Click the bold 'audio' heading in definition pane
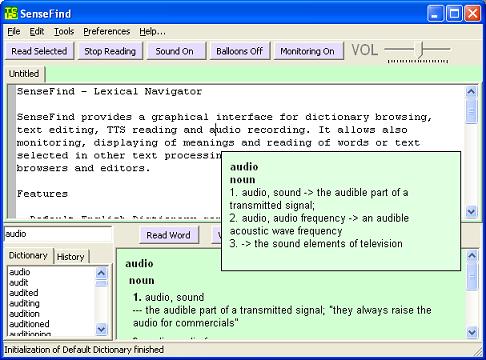This screenshot has height=360, width=486. click(x=139, y=264)
